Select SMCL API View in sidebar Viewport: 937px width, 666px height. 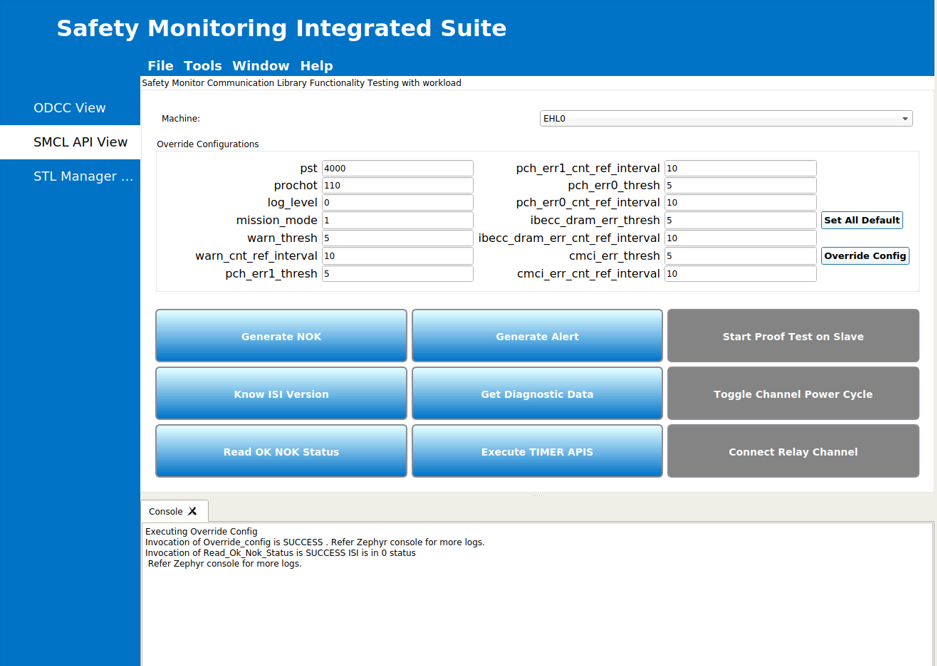(70, 142)
